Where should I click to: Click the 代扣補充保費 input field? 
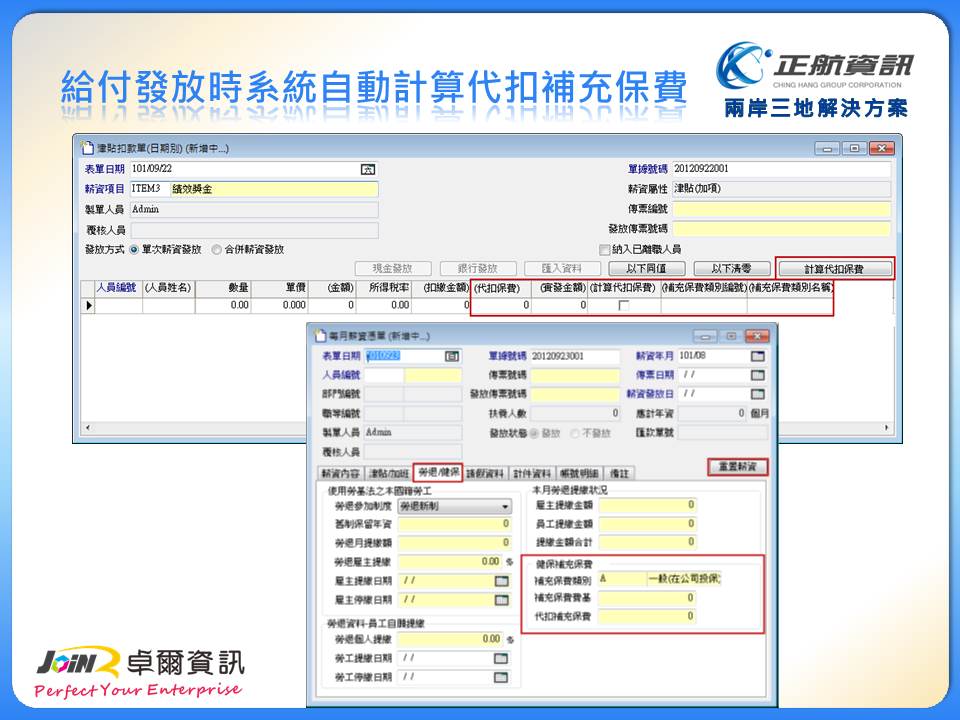[x=647, y=617]
